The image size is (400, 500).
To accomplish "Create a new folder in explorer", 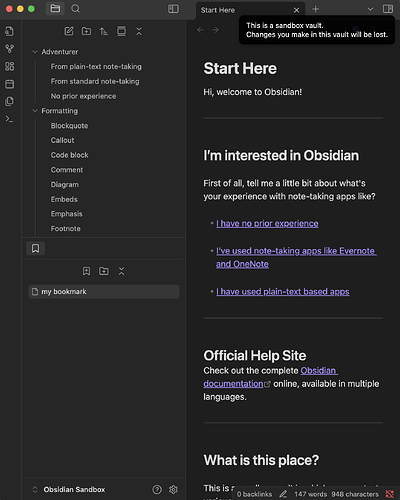I will [86, 31].
